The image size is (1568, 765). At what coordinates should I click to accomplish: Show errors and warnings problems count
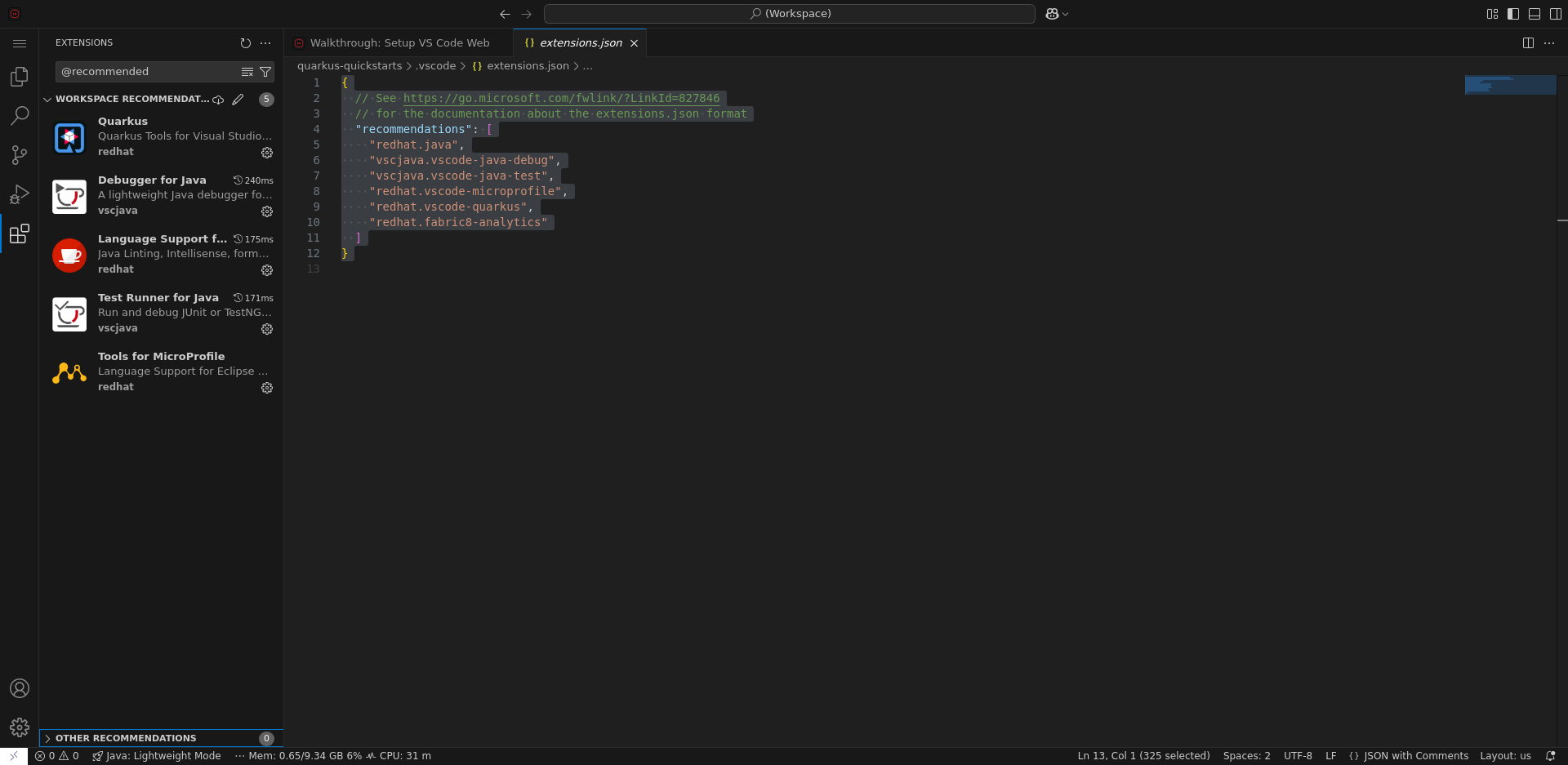coord(57,756)
